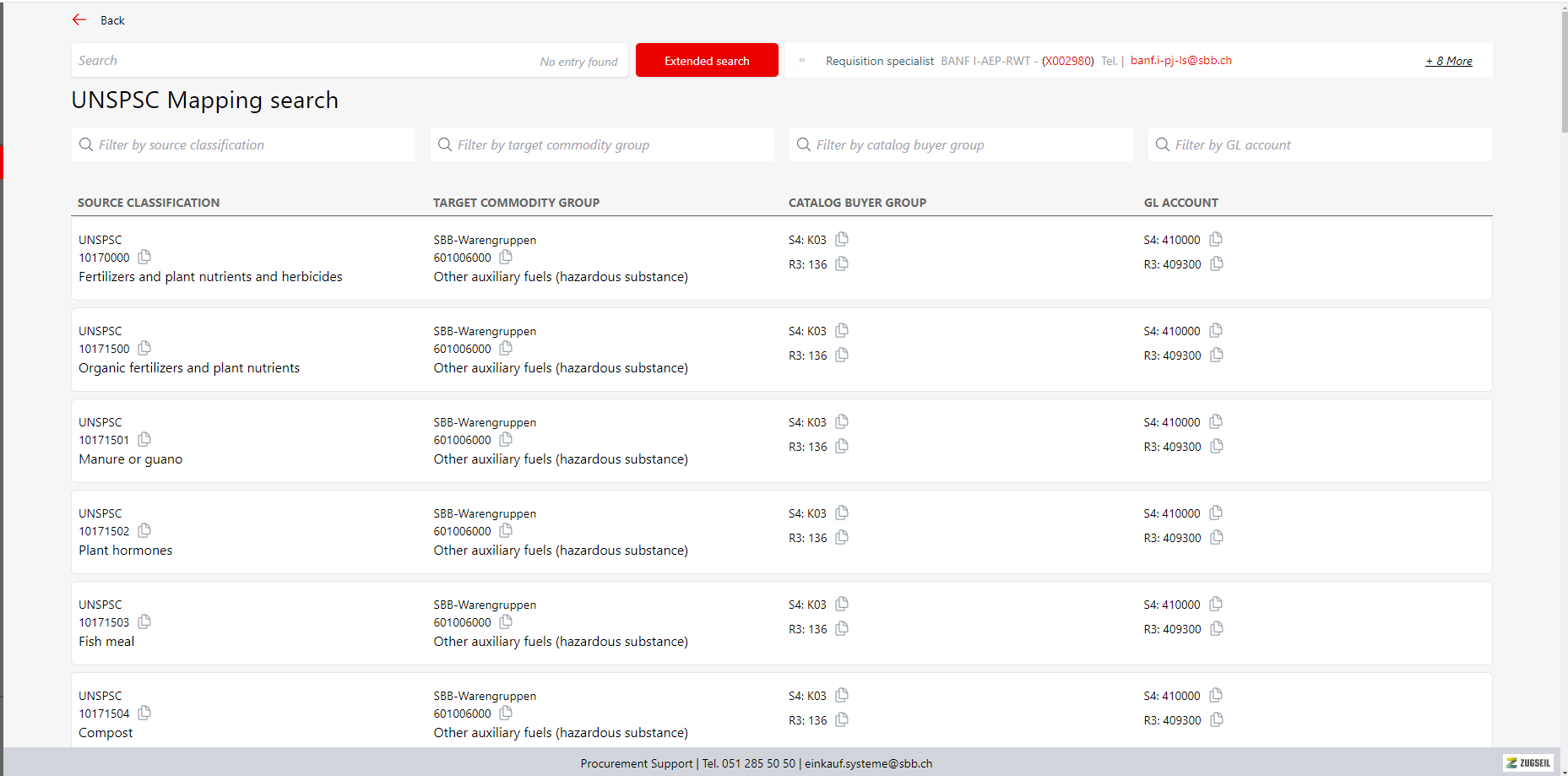Click the X002980 specialist link
Image resolution: width=1568 pixels, height=776 pixels.
point(1067,61)
